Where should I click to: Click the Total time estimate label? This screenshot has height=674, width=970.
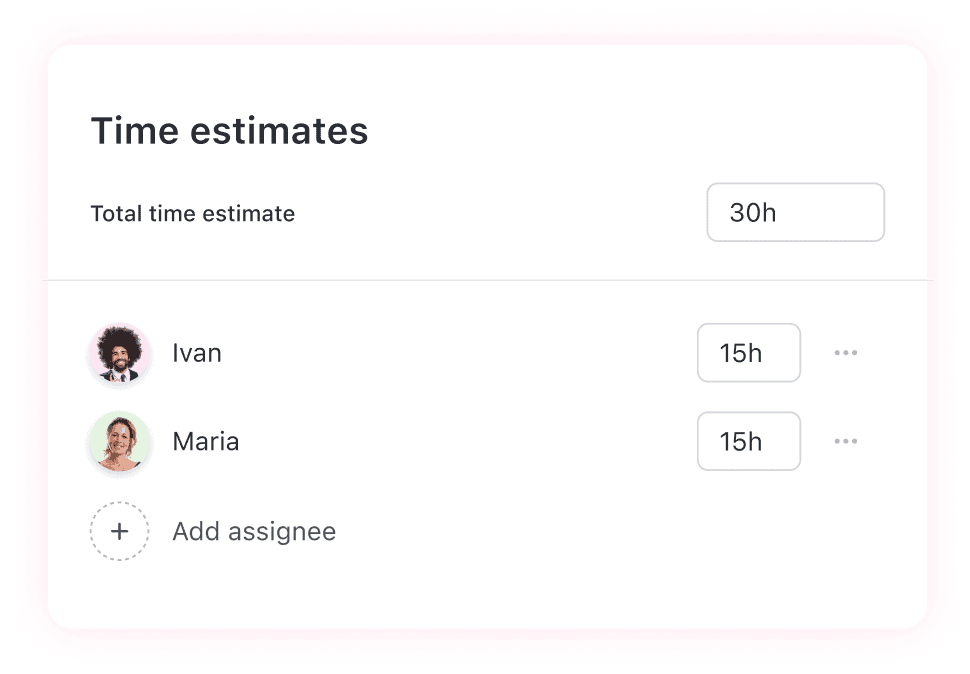[193, 213]
